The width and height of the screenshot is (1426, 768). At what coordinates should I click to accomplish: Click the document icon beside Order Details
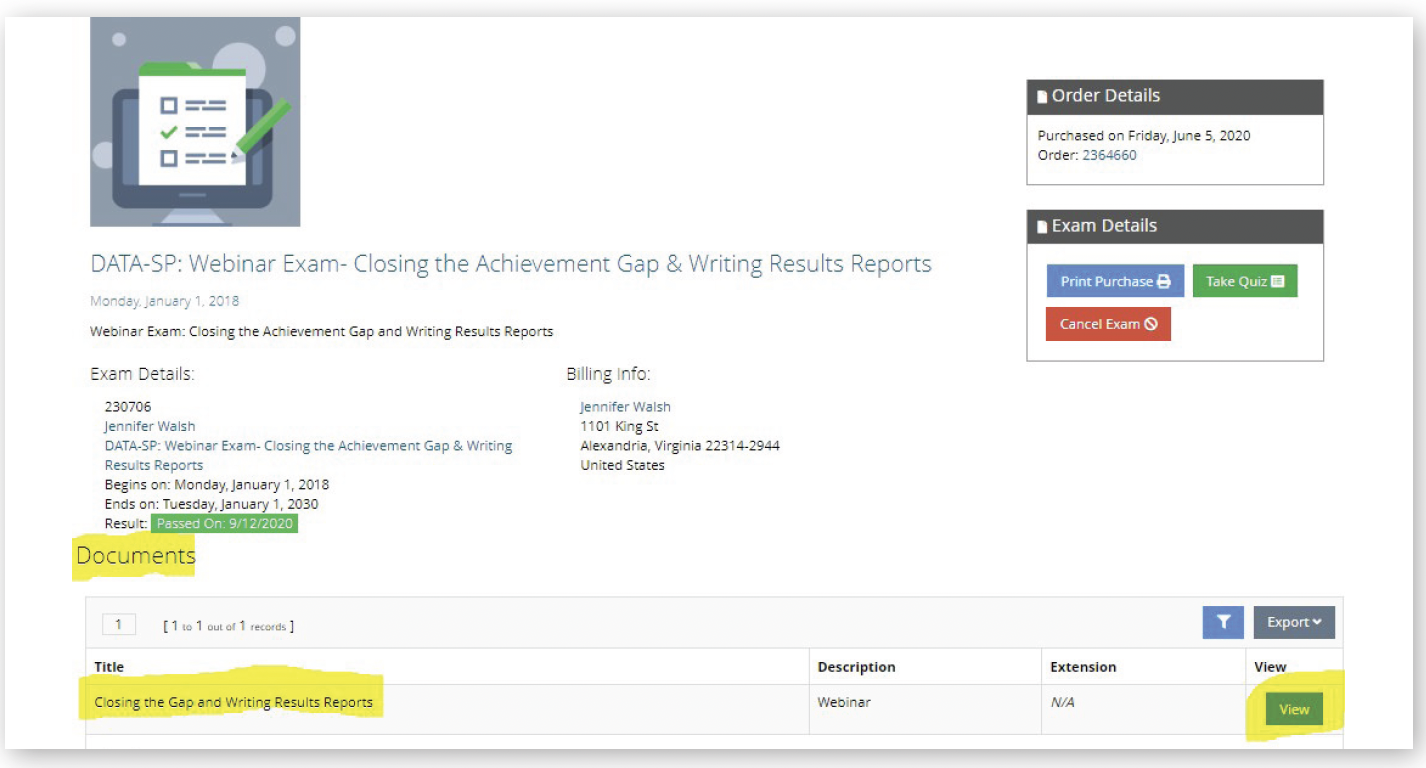1042,97
